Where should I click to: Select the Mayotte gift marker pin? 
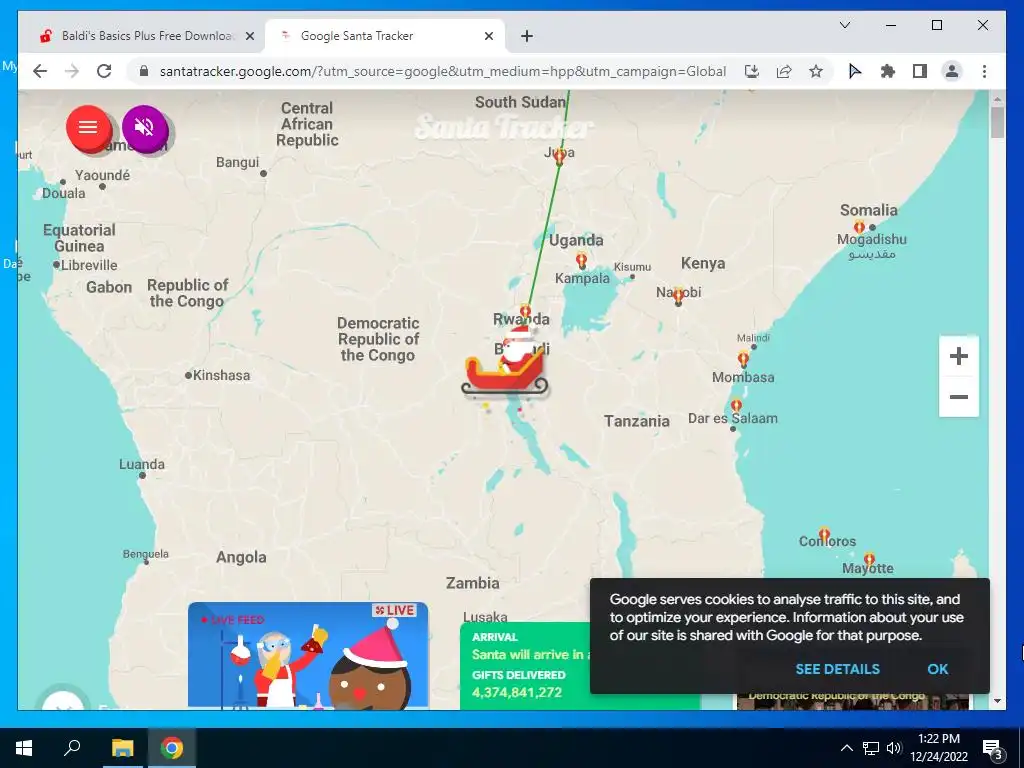869,560
